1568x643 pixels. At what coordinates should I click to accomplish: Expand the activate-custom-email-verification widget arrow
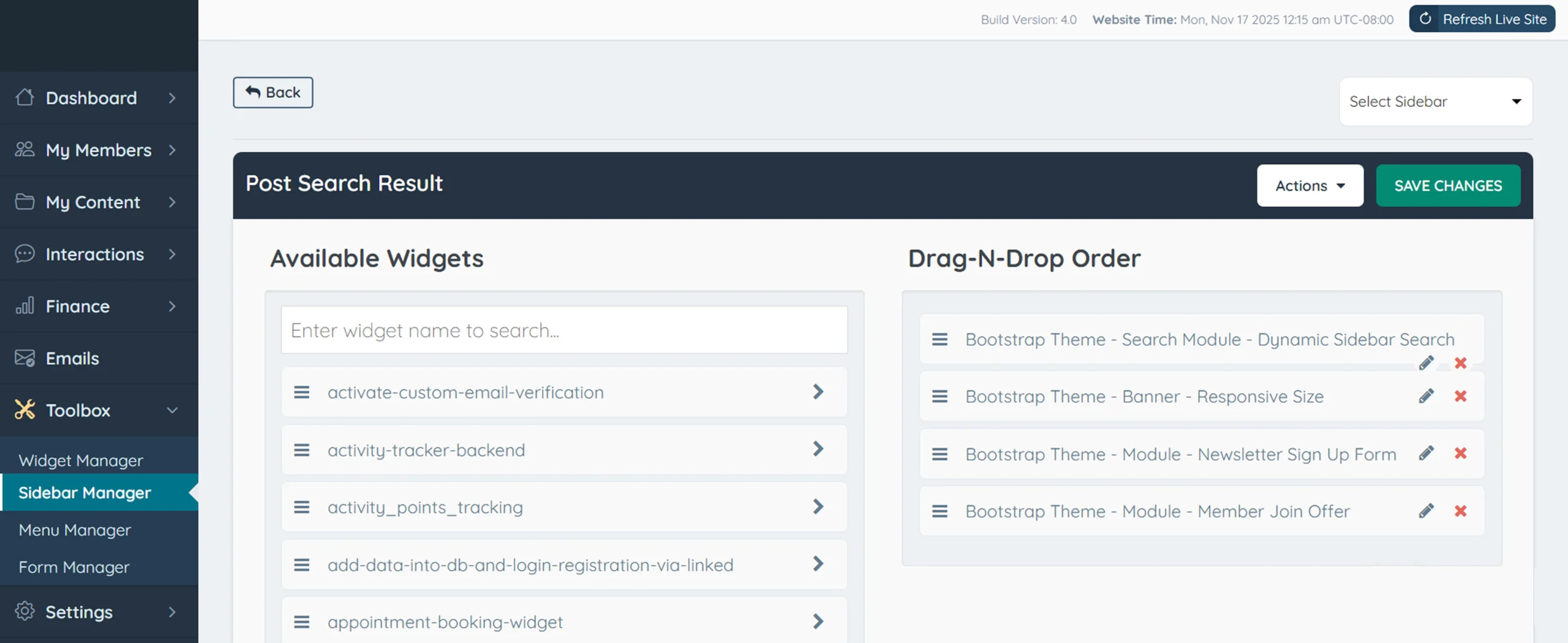[818, 392]
